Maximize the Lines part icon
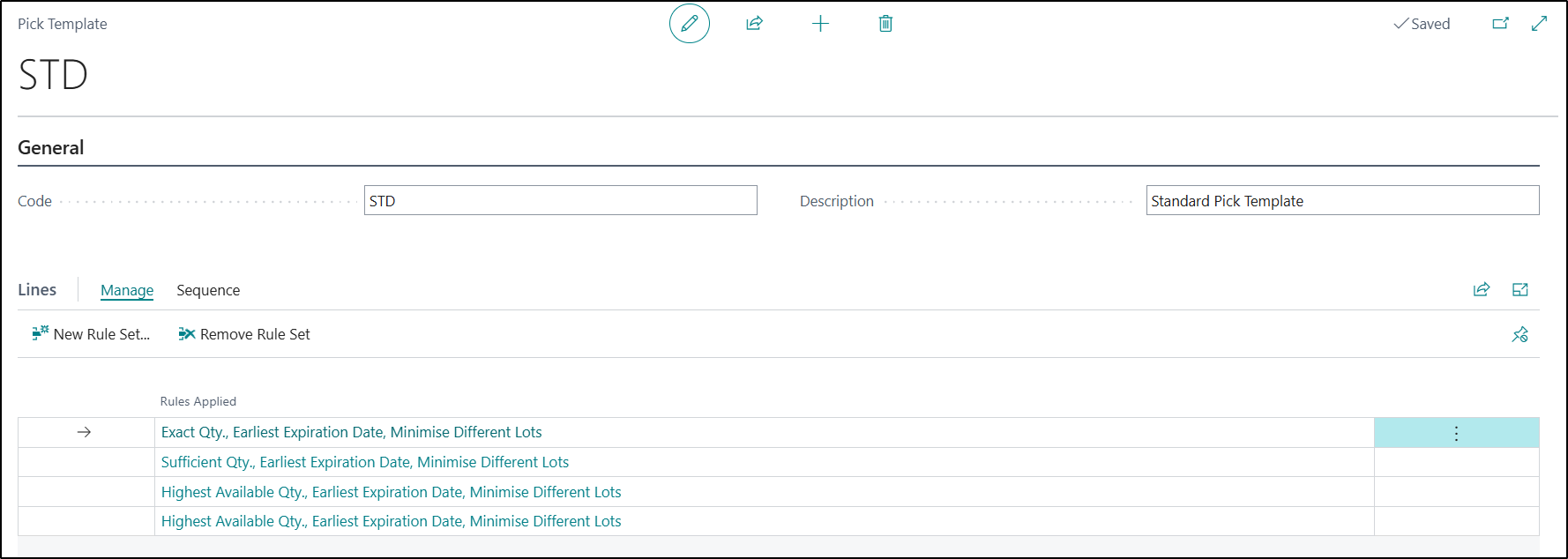This screenshot has height=559, width=1568. 1520,290
